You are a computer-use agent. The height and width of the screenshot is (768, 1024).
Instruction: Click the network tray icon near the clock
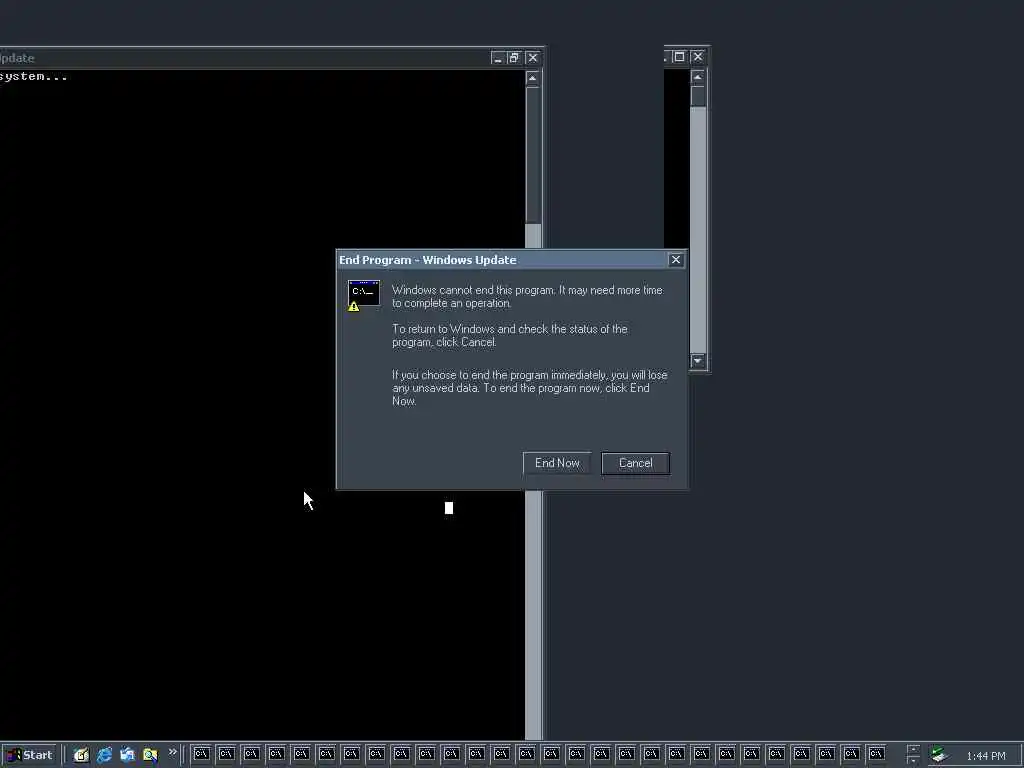point(938,755)
